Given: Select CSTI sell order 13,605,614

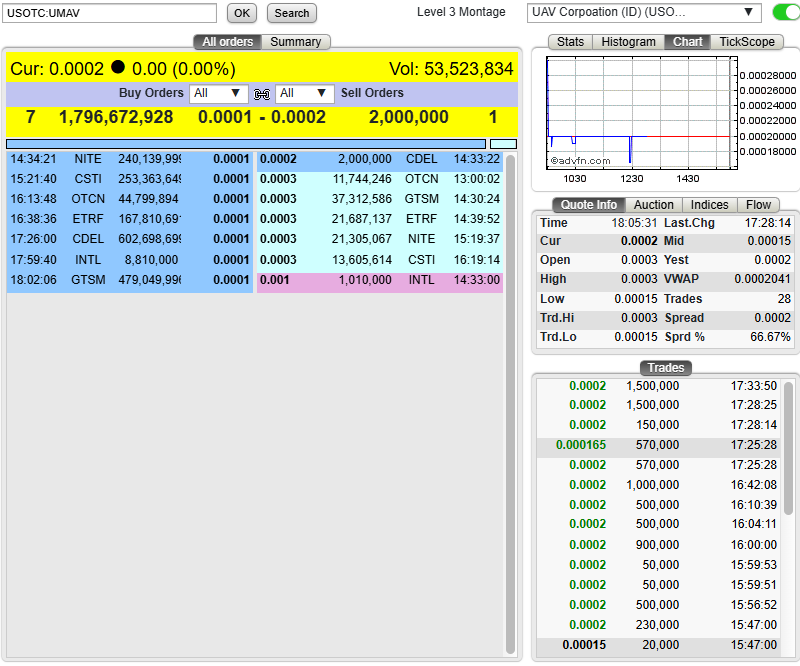Looking at the screenshot, I should coord(380,260).
